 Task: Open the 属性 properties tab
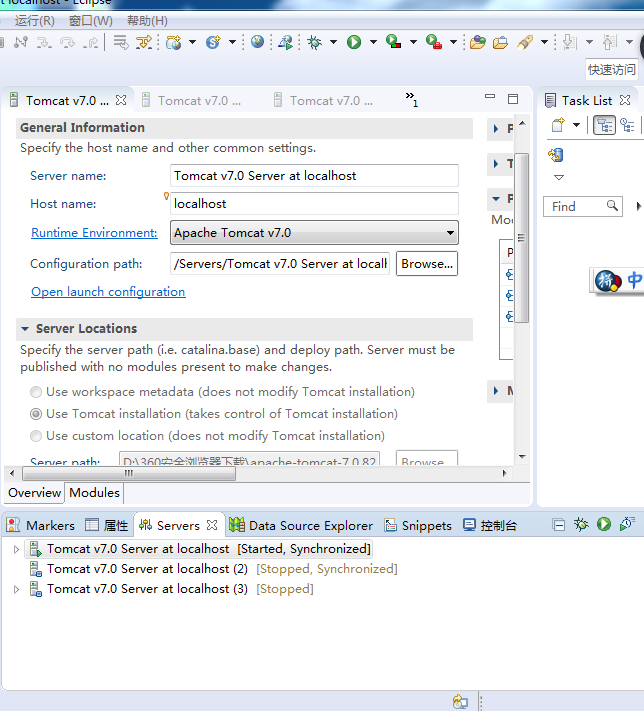coord(107,525)
